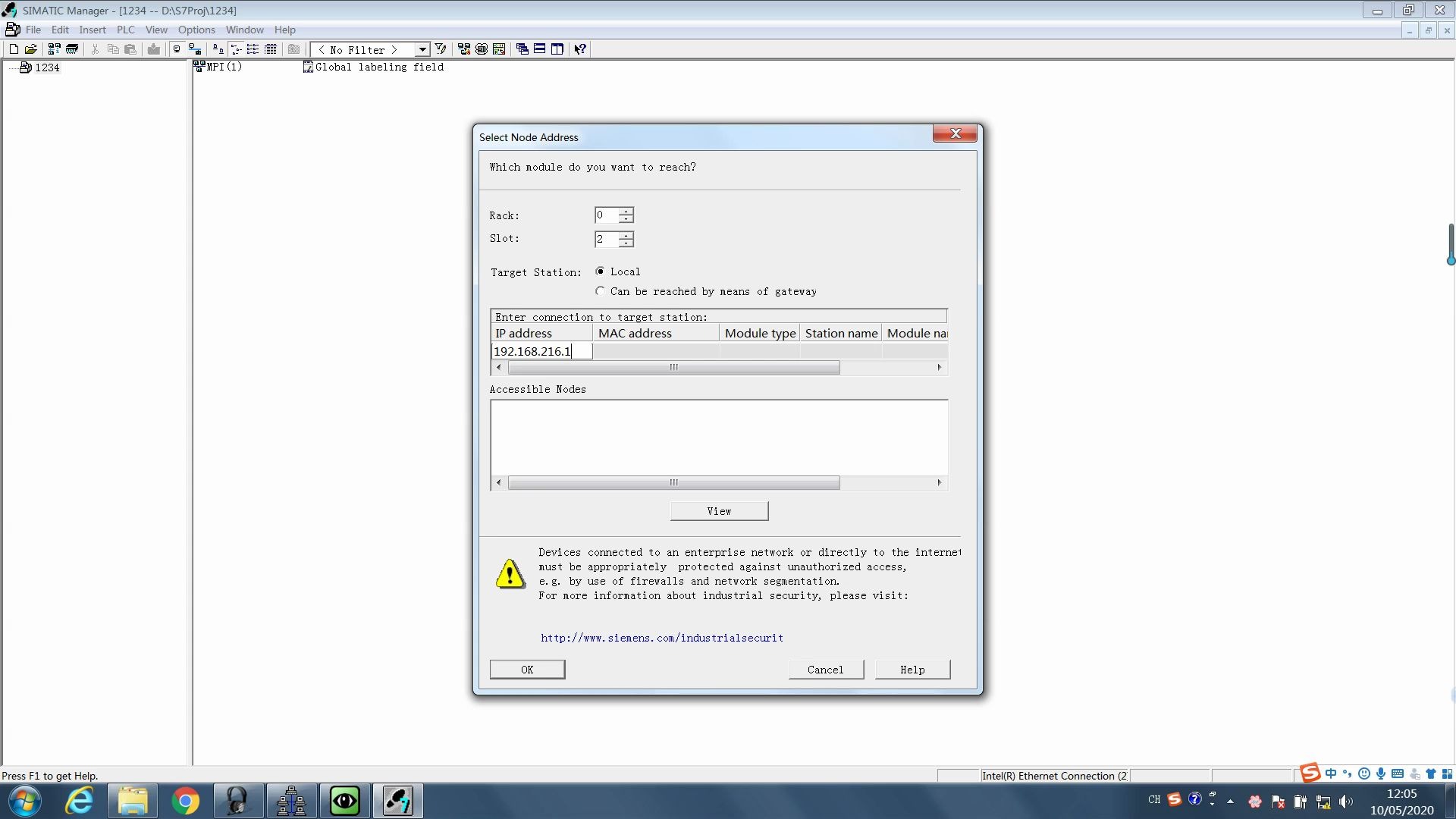This screenshot has width=1456, height=819.
Task: Open the View menu
Action: 156,30
